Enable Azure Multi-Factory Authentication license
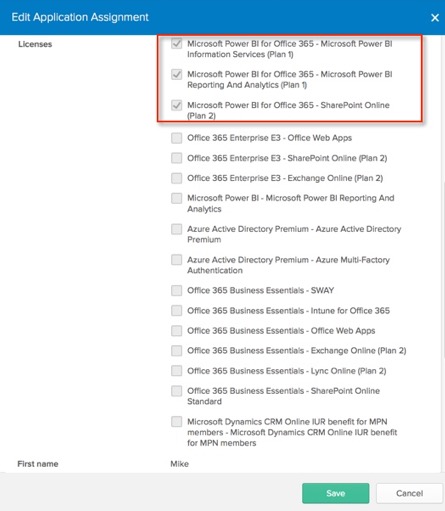 177,259
